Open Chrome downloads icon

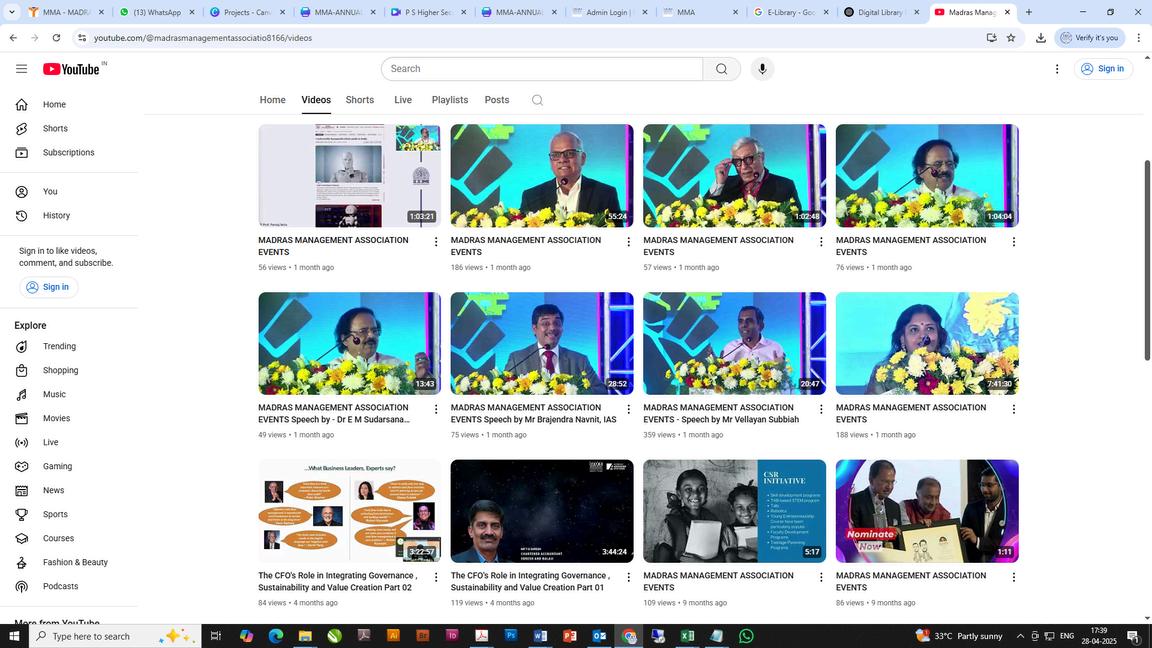pyautogui.click(x=1040, y=37)
